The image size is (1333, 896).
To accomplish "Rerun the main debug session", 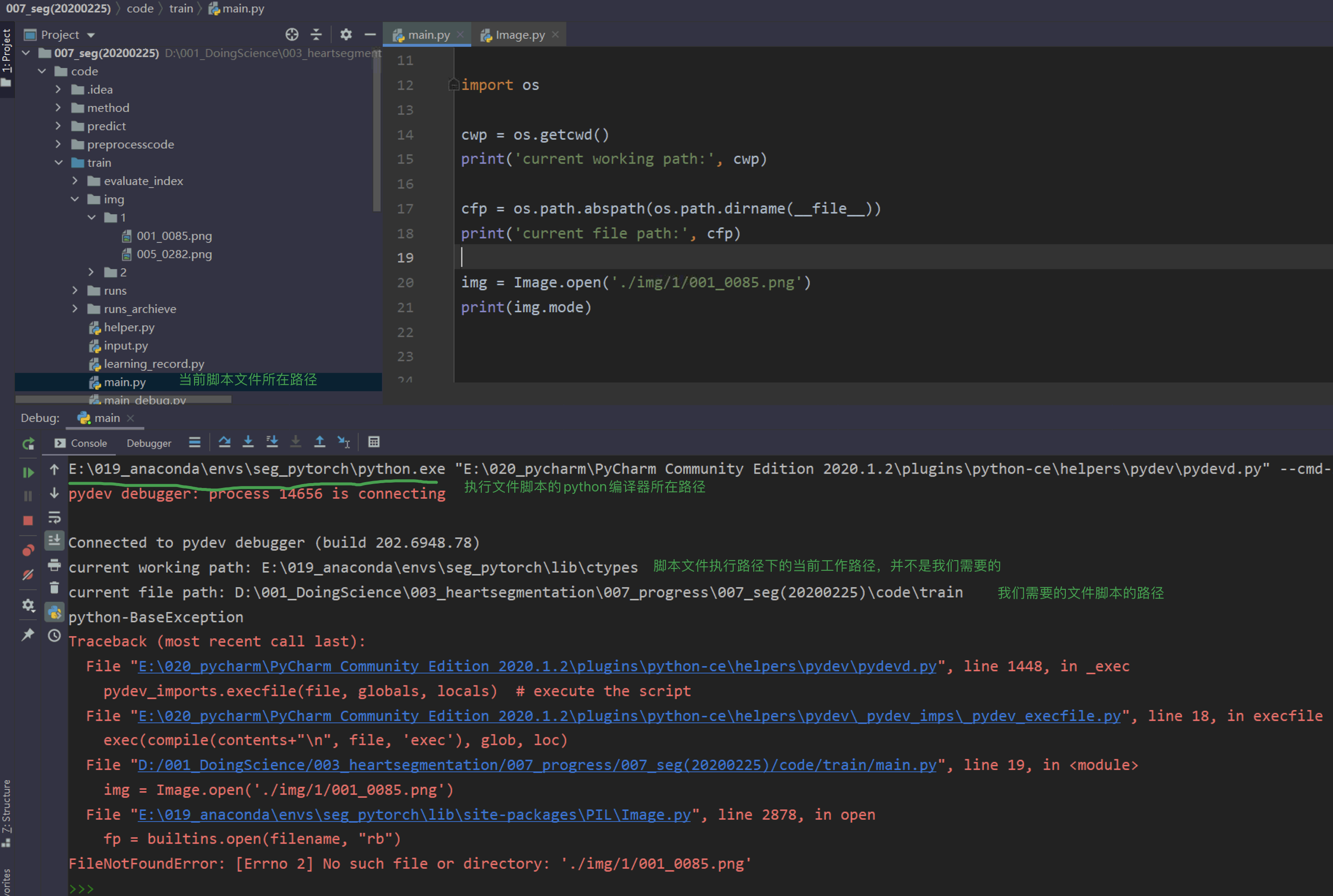I will pyautogui.click(x=27, y=444).
